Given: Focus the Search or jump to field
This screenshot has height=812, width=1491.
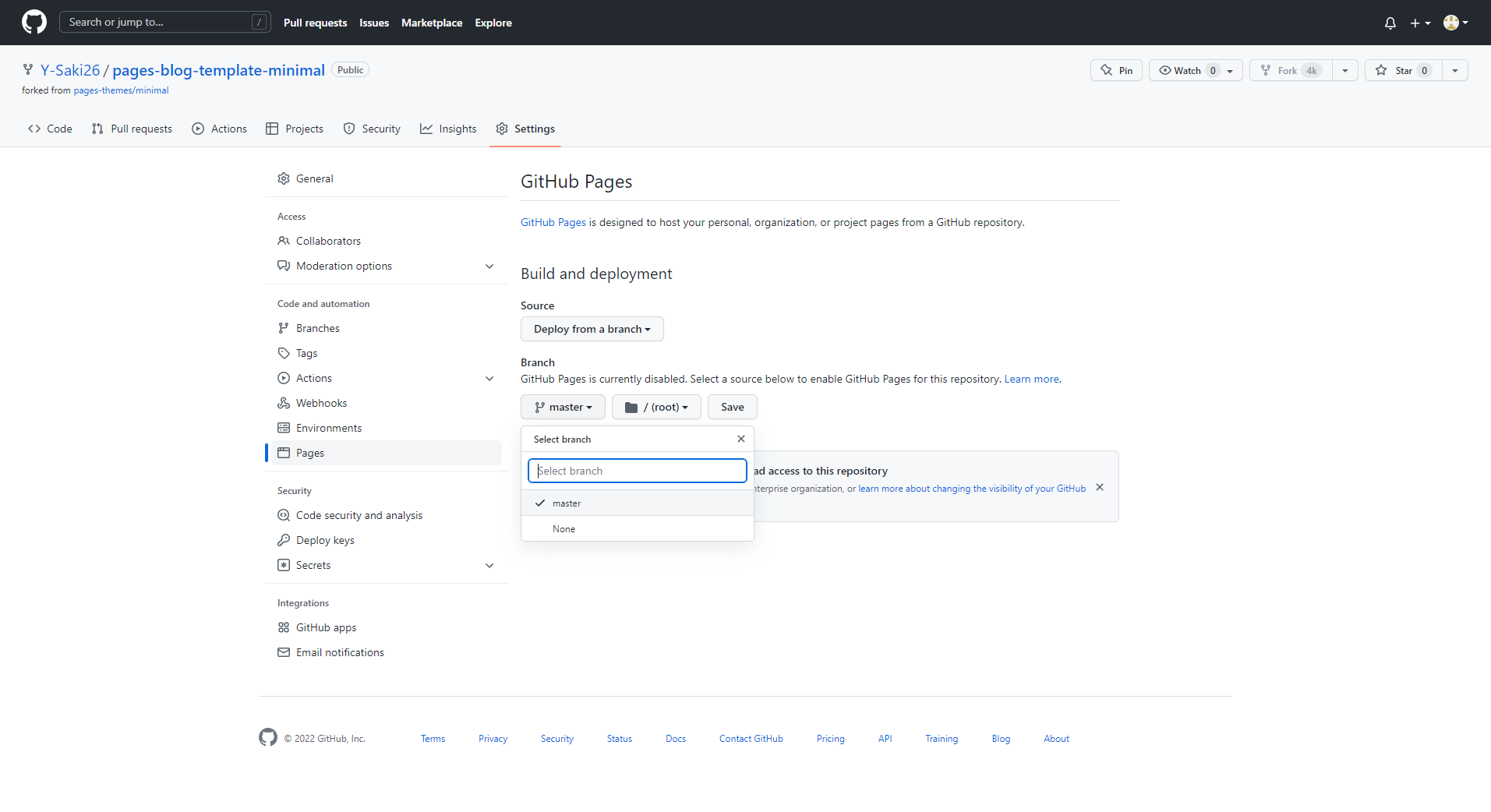Looking at the screenshot, I should 165,22.
